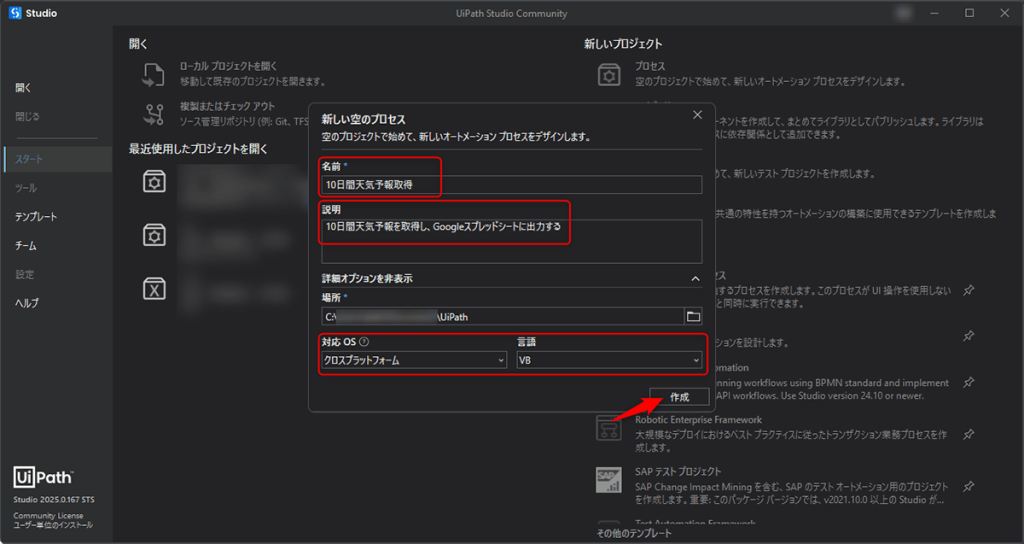Open SAP テスト プロジェクト template
The image size is (1024, 544).
click(678, 472)
